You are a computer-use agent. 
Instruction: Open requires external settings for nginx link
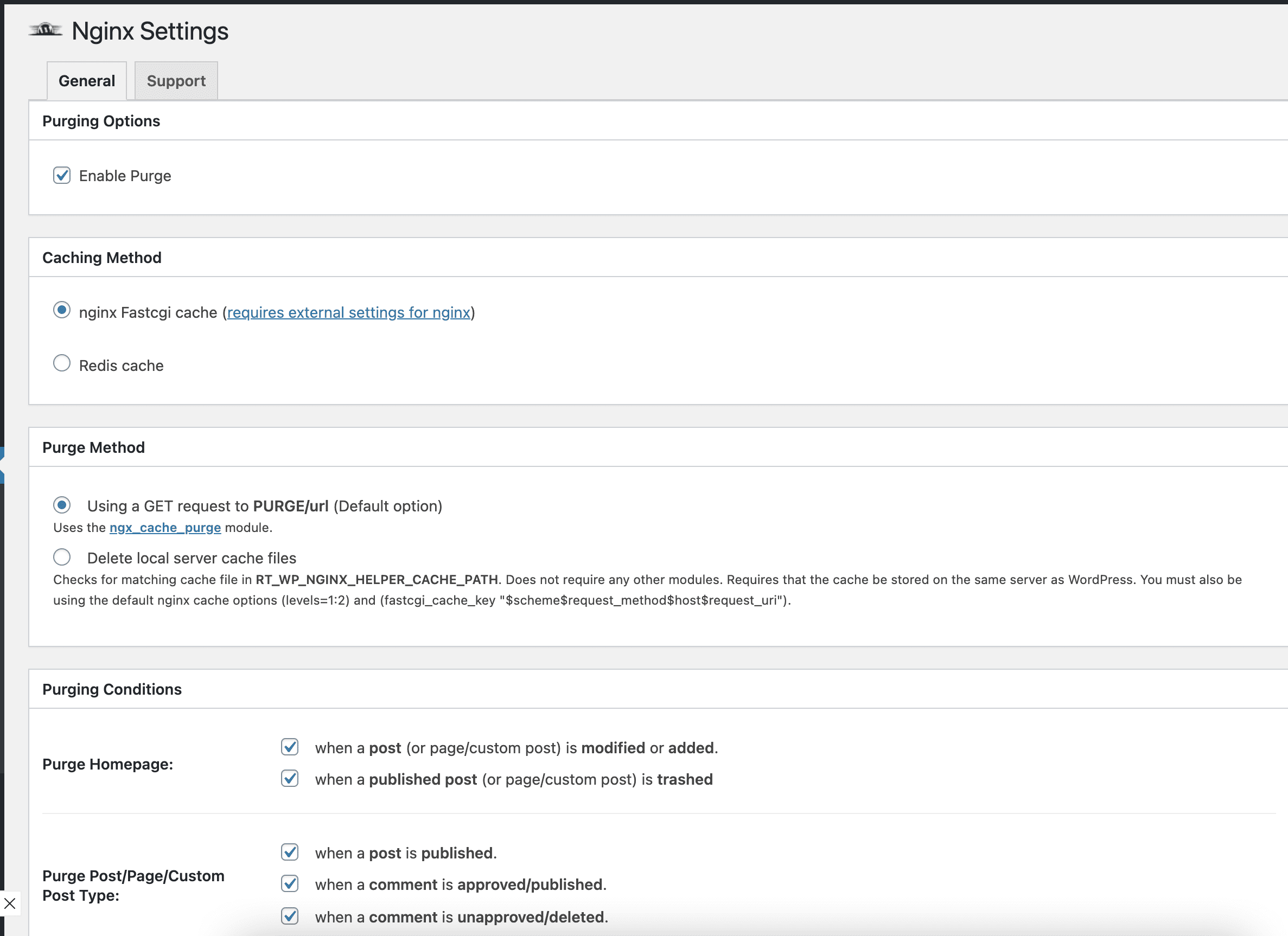pos(348,313)
